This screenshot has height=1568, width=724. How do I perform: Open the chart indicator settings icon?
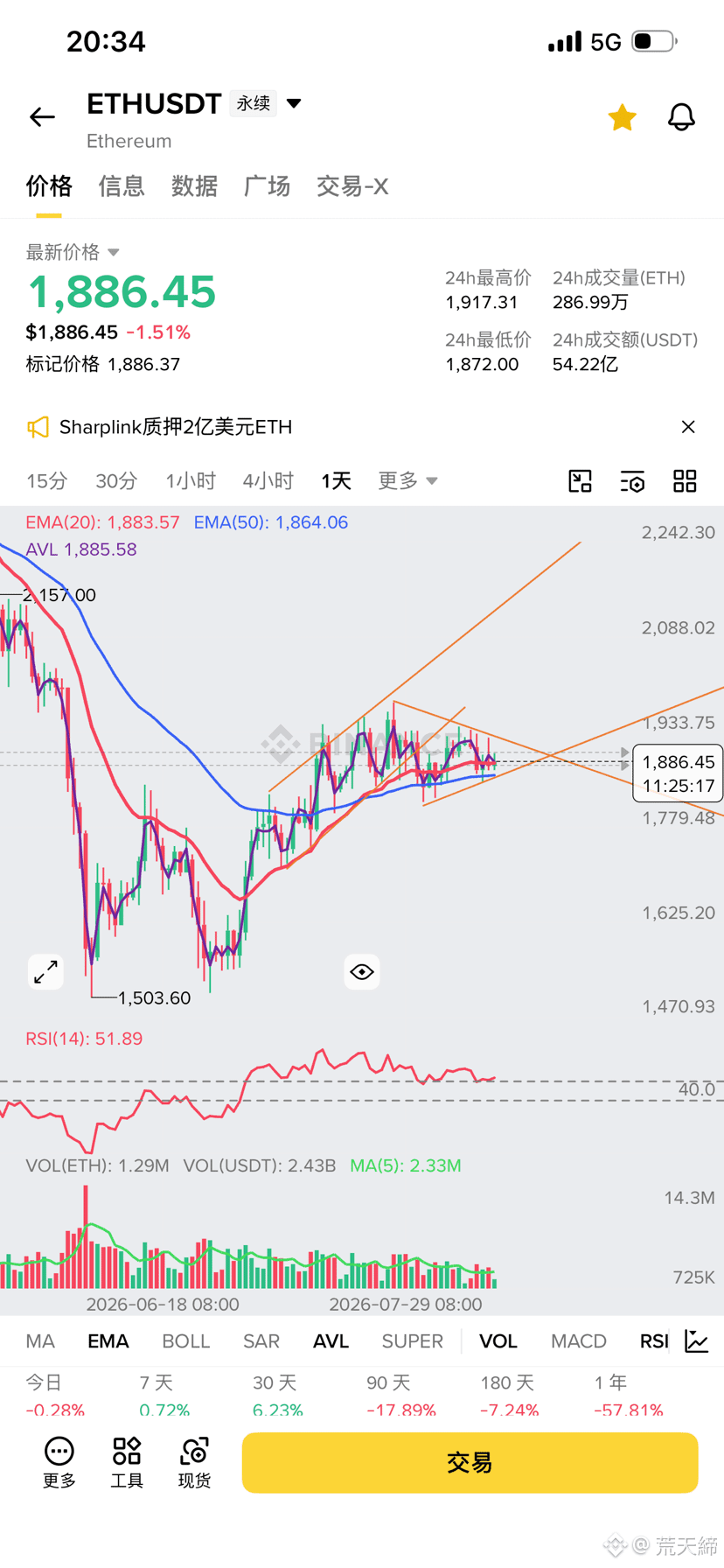click(x=632, y=480)
